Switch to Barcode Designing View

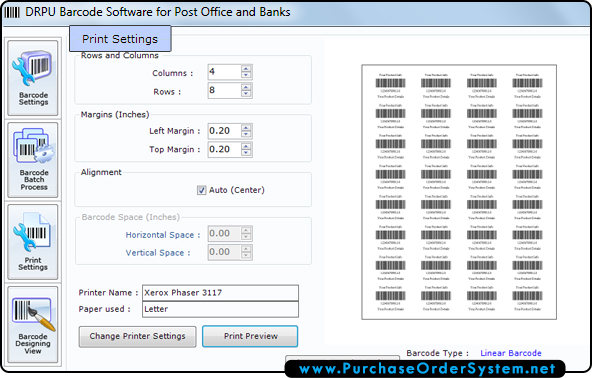(33, 324)
